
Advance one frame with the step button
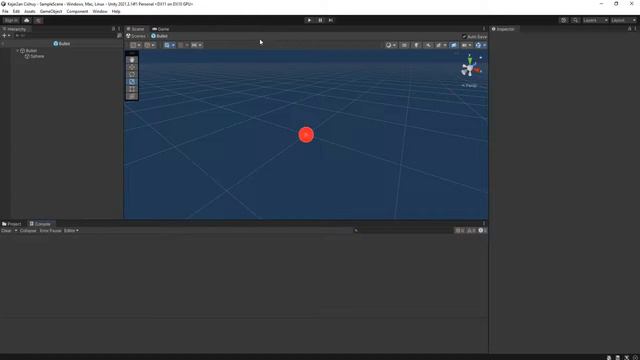(x=331, y=20)
